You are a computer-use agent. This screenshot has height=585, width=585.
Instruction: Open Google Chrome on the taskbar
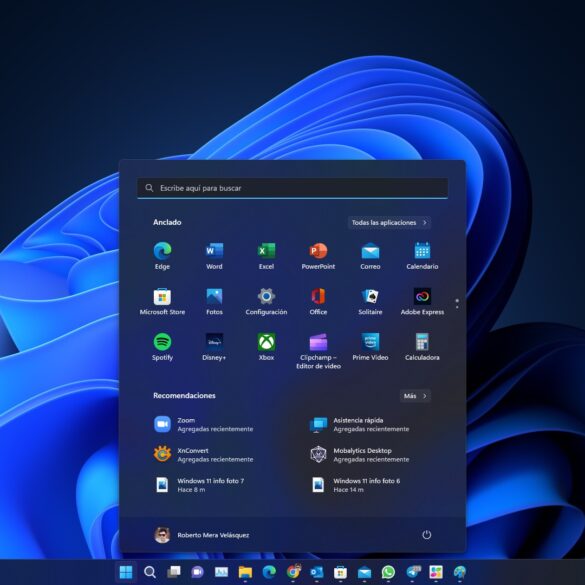click(293, 572)
